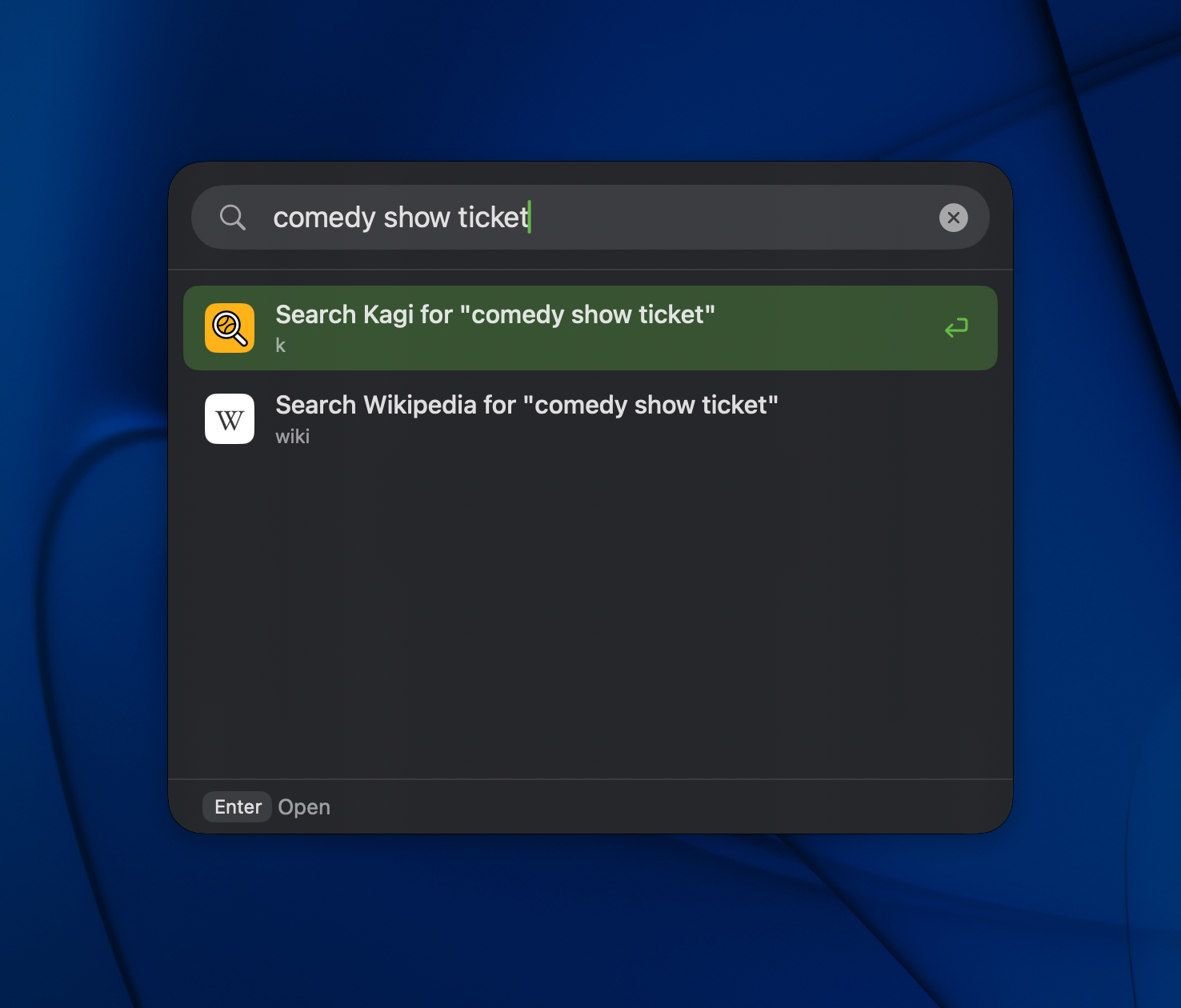Select the Wikipedia search result row
The width and height of the screenshot is (1181, 1008).
point(560,418)
